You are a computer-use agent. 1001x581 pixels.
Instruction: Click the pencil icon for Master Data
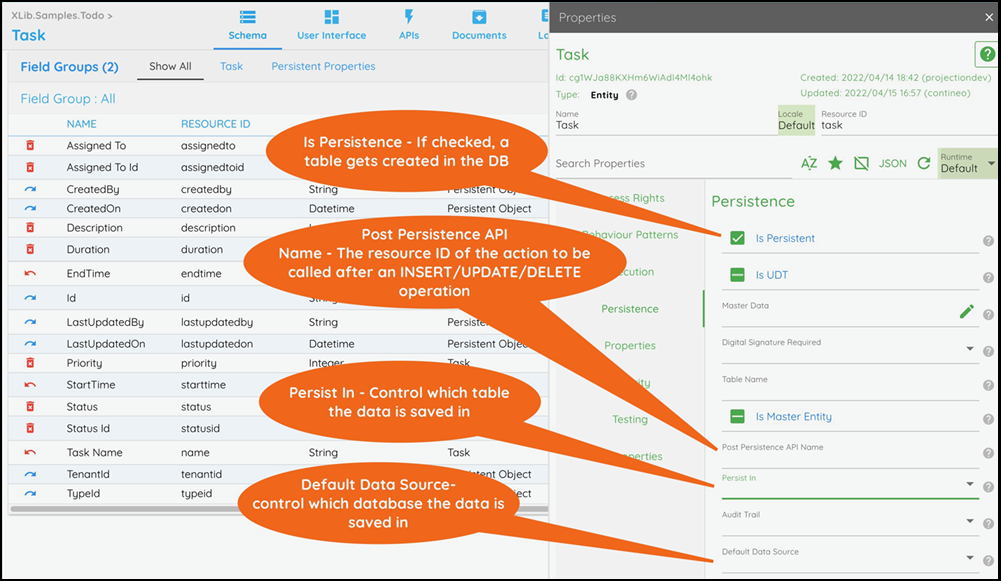click(x=966, y=312)
